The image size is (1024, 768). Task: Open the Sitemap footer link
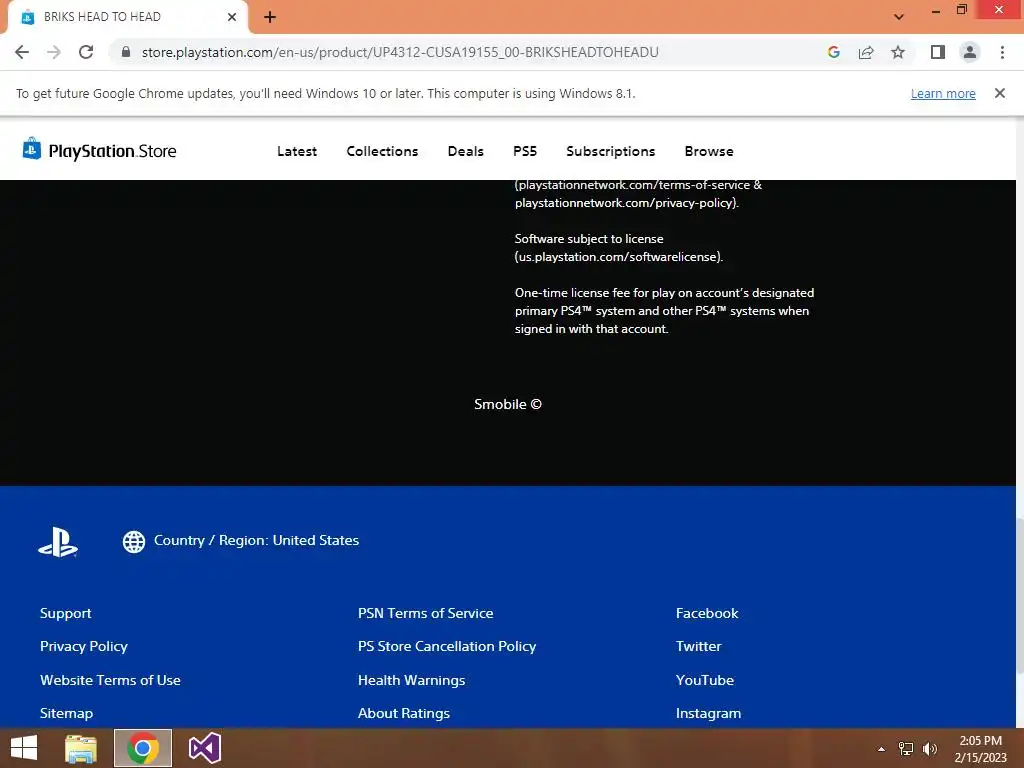(x=67, y=713)
